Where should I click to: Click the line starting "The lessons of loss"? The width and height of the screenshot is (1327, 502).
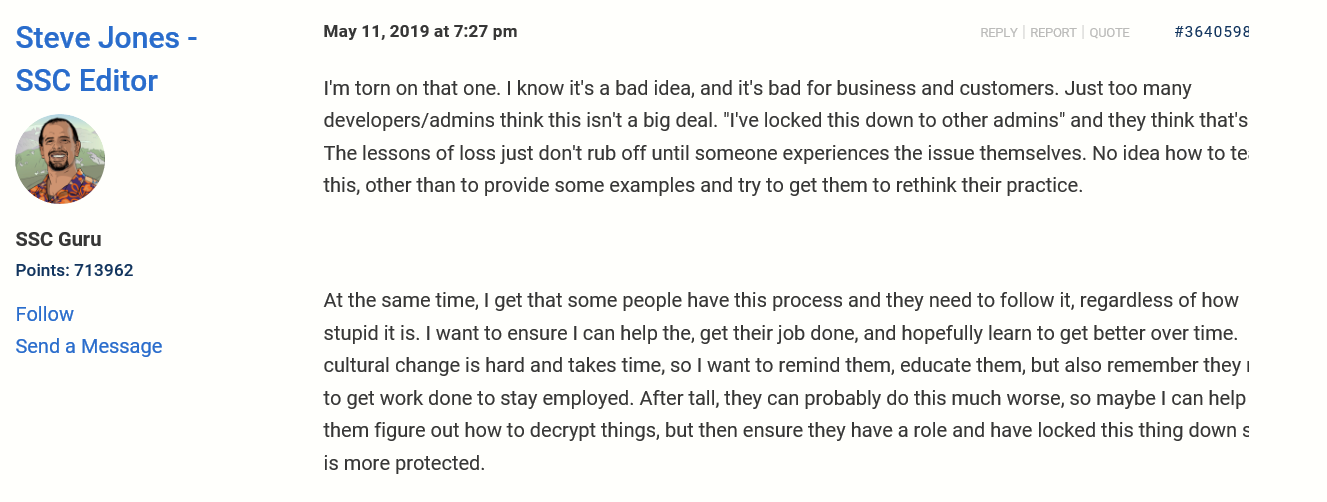tap(785, 153)
